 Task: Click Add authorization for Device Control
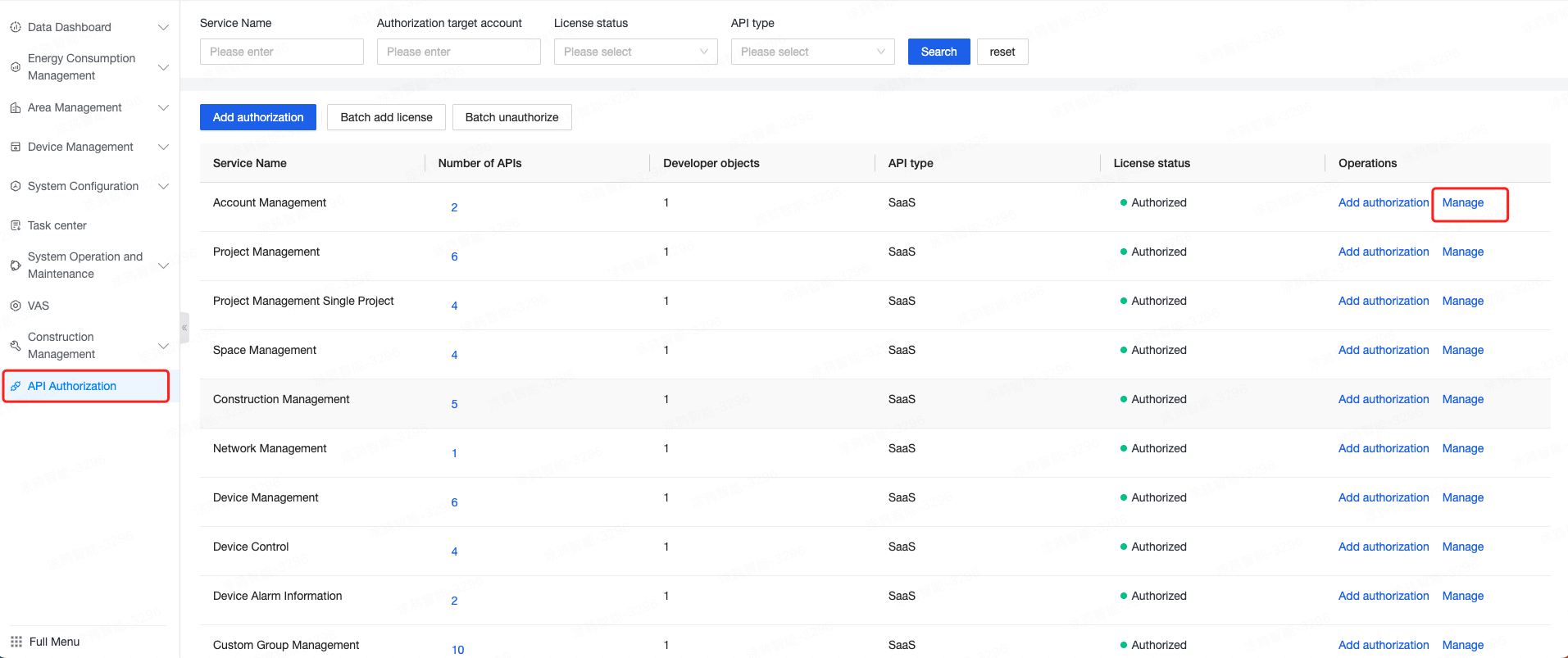pos(1384,547)
